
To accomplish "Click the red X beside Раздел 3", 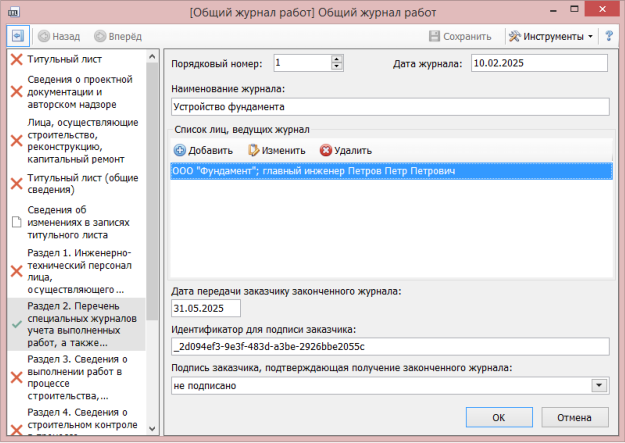I will [16, 377].
